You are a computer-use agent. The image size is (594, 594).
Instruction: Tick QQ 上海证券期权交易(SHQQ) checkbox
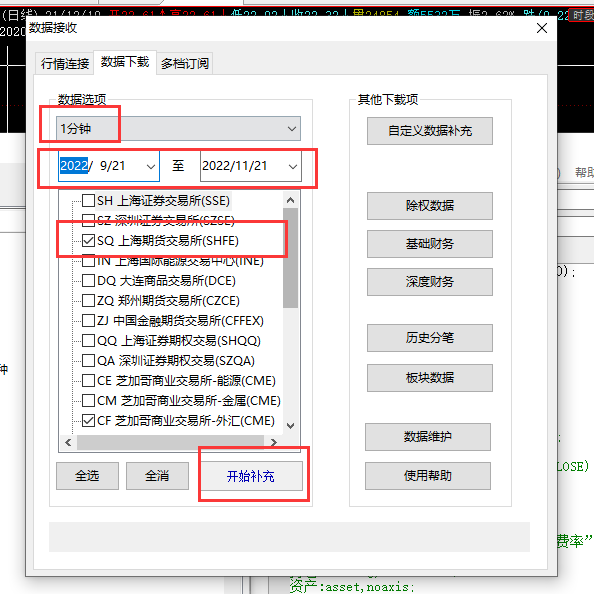tap(88, 341)
